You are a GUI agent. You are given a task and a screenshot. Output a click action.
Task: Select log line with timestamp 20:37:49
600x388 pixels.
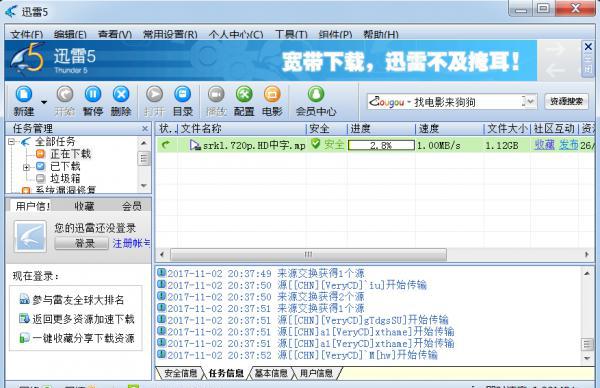[261, 274]
